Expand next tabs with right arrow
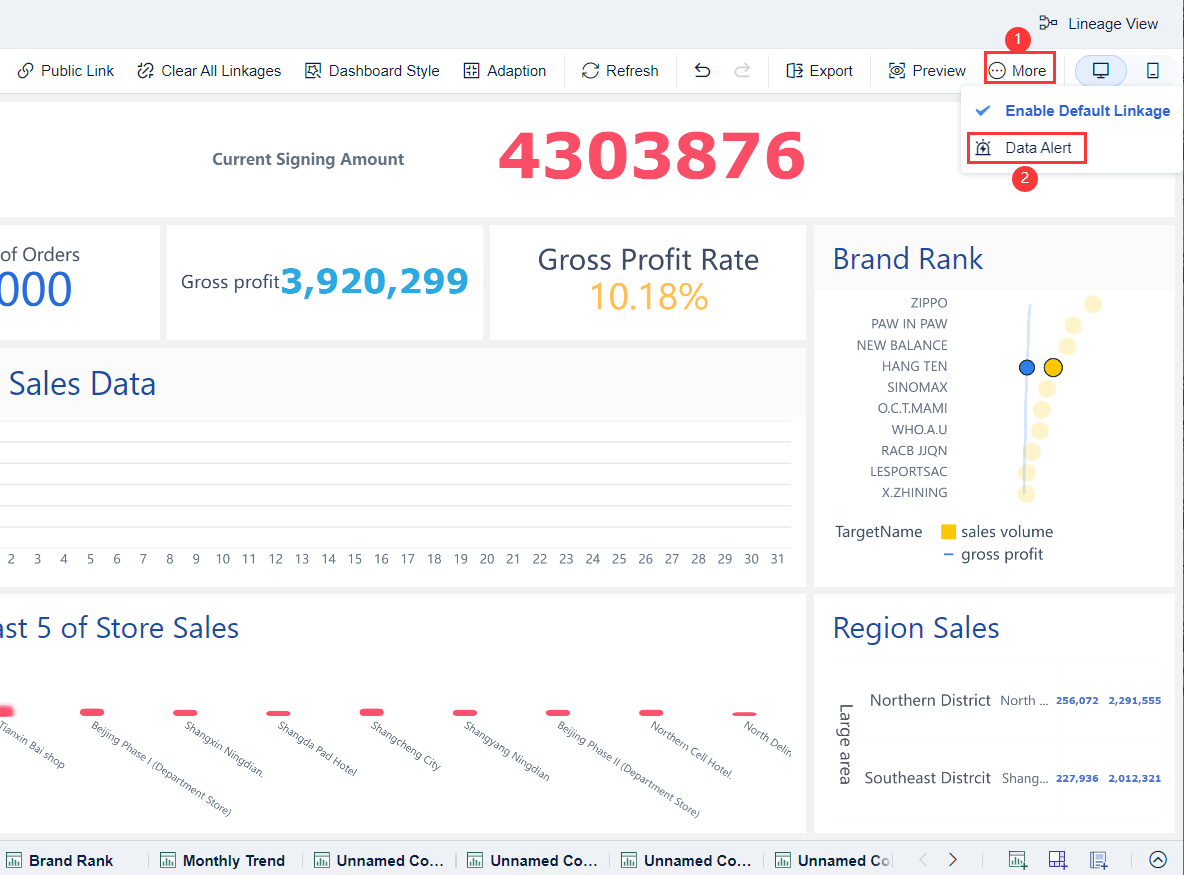The width and height of the screenshot is (1184, 875). coord(952,859)
